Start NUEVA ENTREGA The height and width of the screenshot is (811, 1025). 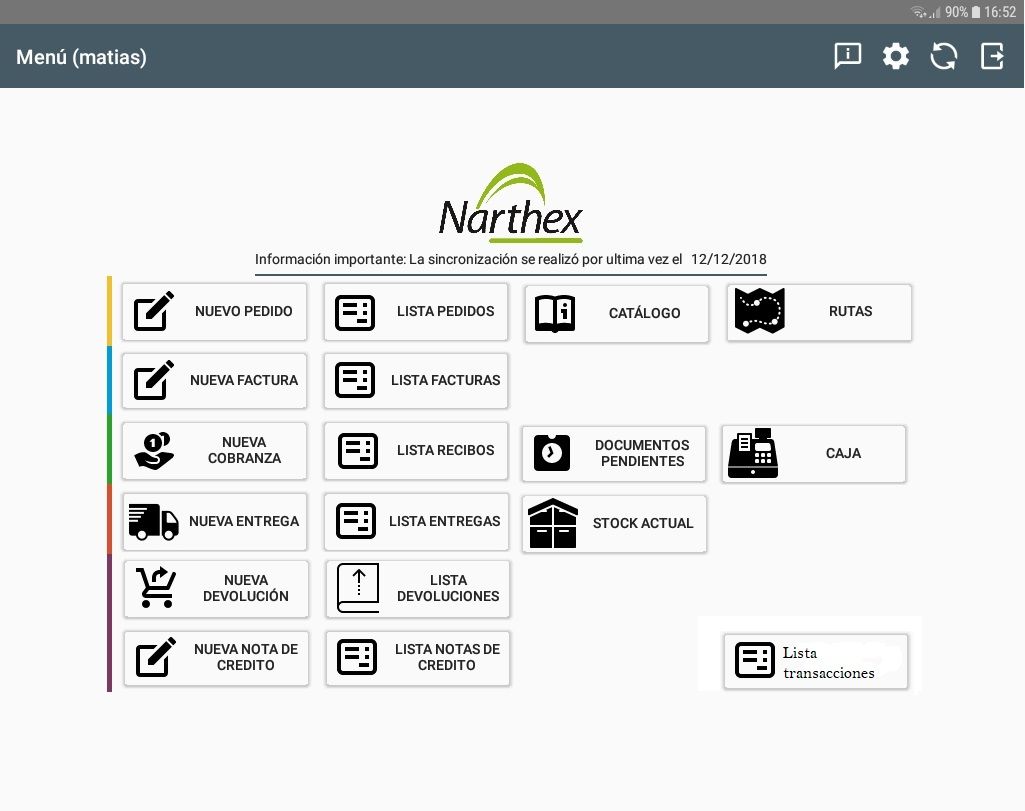coord(214,521)
